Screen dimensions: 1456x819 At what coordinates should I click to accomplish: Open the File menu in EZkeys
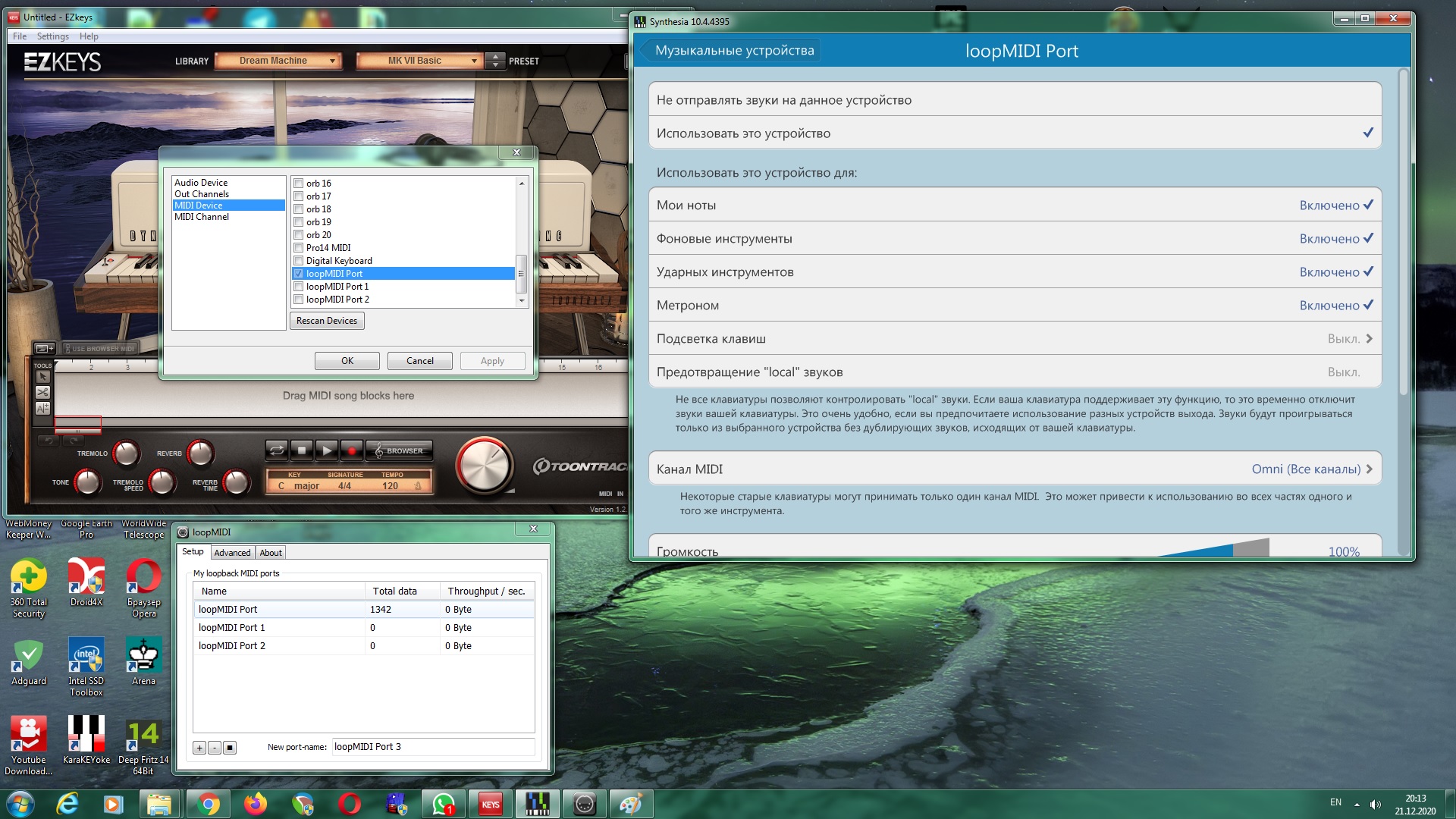pos(20,36)
